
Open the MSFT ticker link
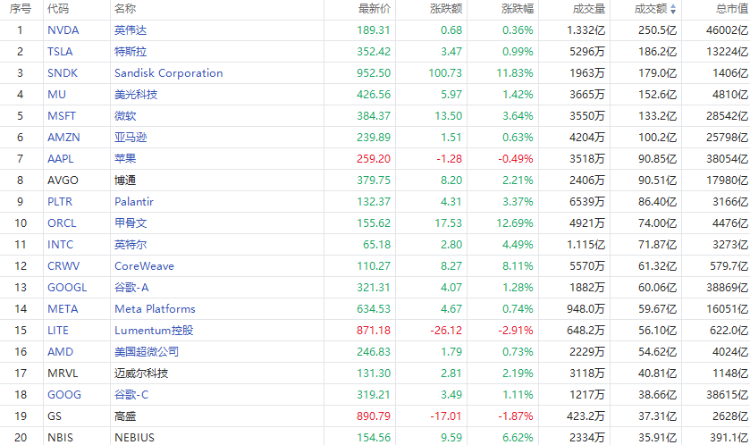click(x=61, y=116)
